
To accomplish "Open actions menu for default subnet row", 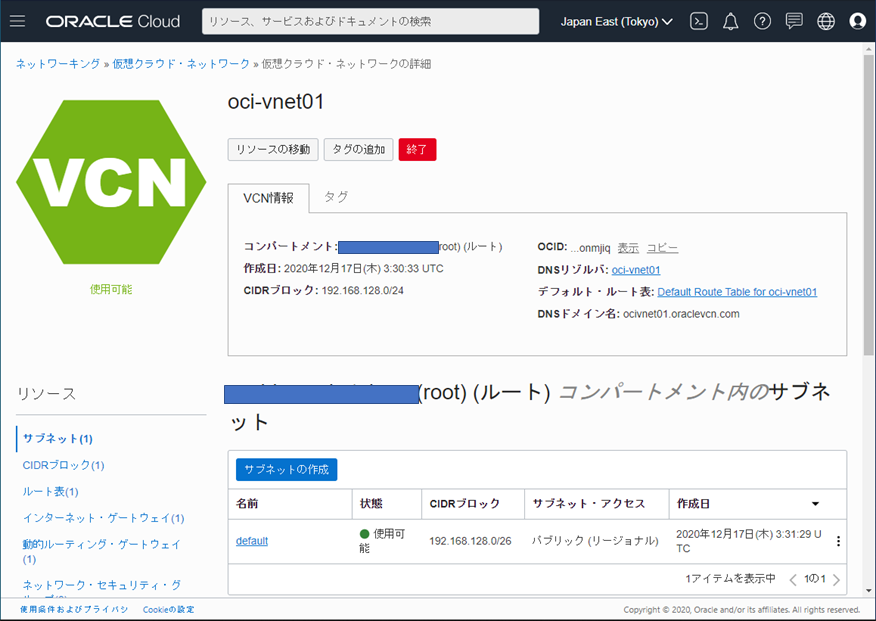I will point(838,541).
